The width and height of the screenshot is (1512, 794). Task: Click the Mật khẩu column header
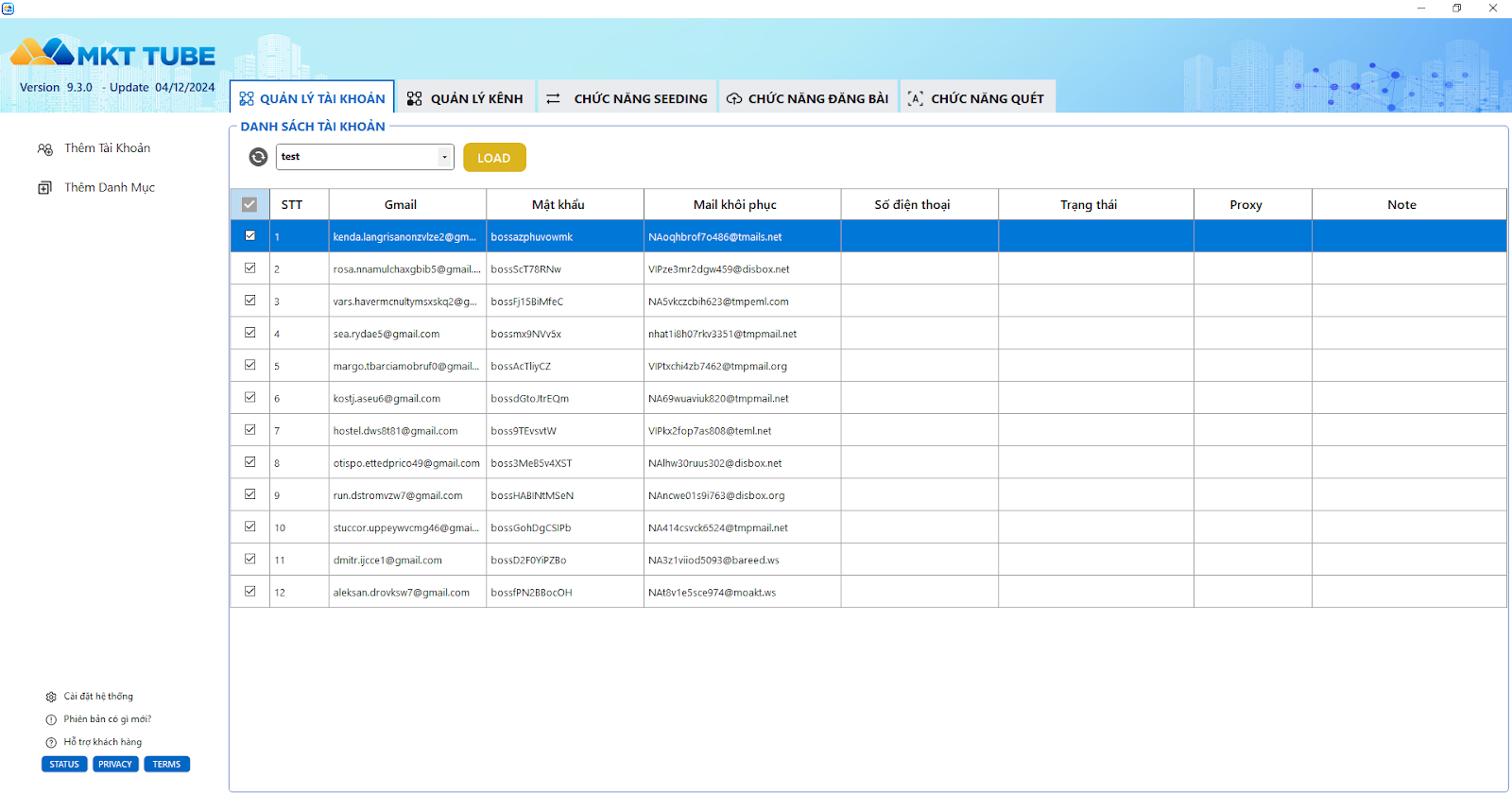(565, 204)
